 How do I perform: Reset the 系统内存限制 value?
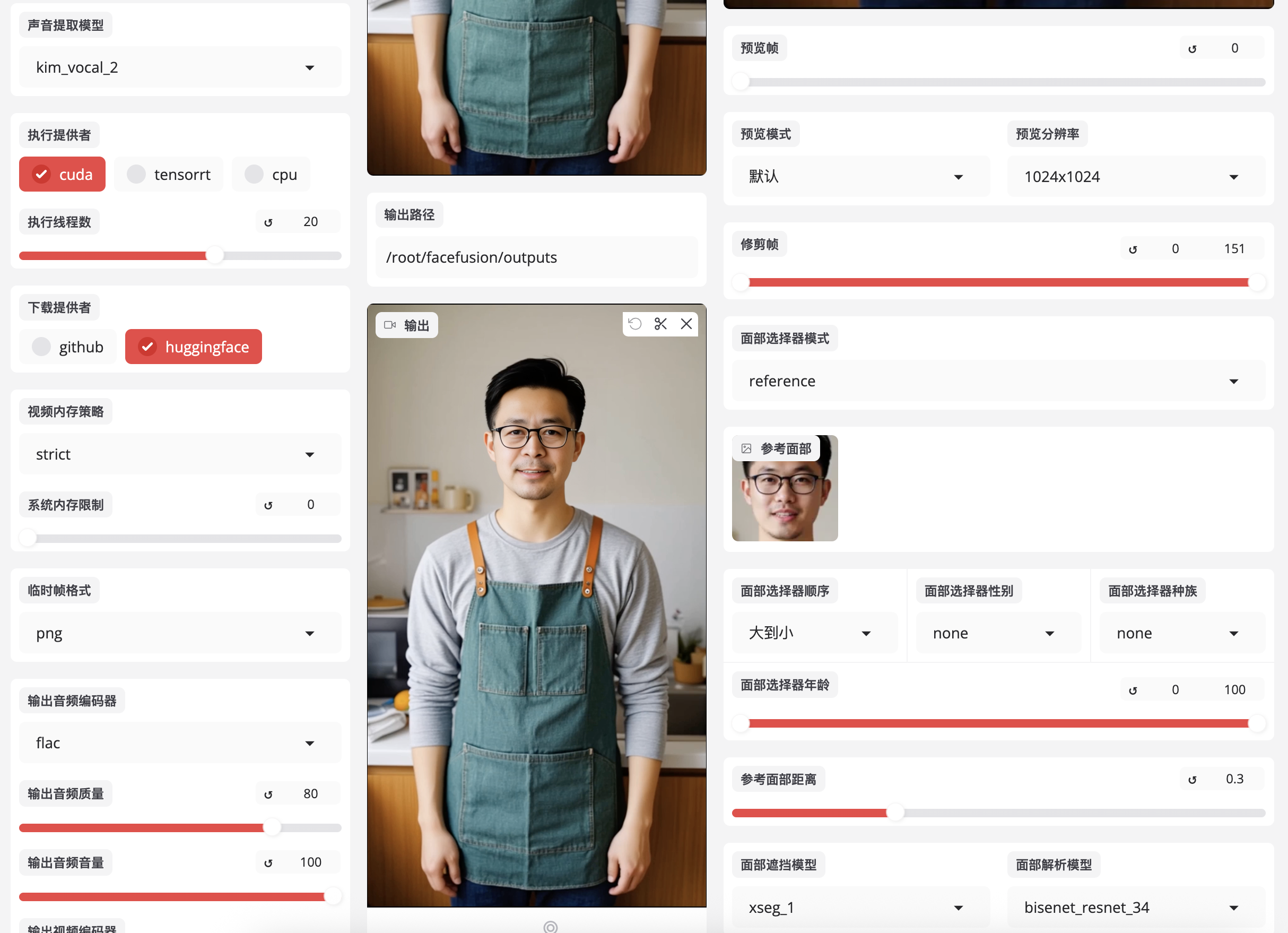pyautogui.click(x=268, y=505)
